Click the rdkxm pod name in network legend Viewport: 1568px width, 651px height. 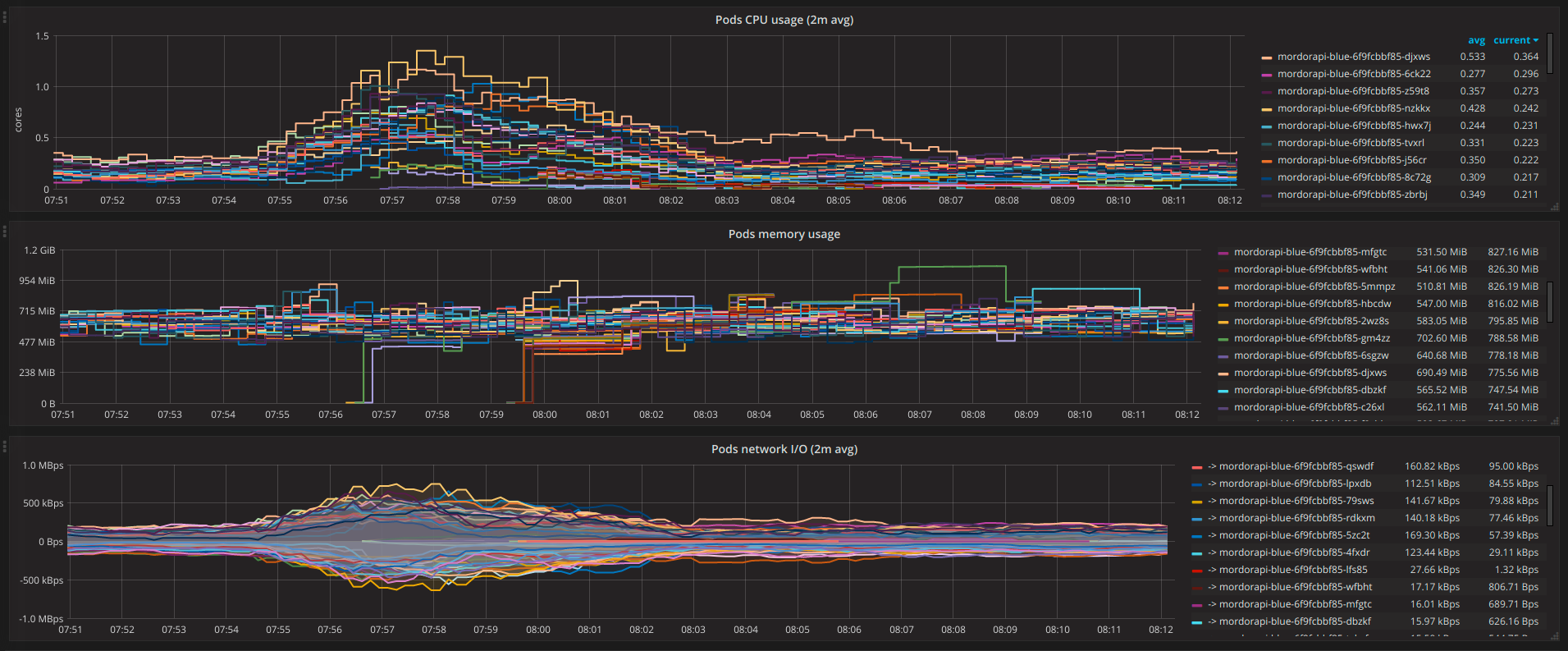click(x=1296, y=518)
